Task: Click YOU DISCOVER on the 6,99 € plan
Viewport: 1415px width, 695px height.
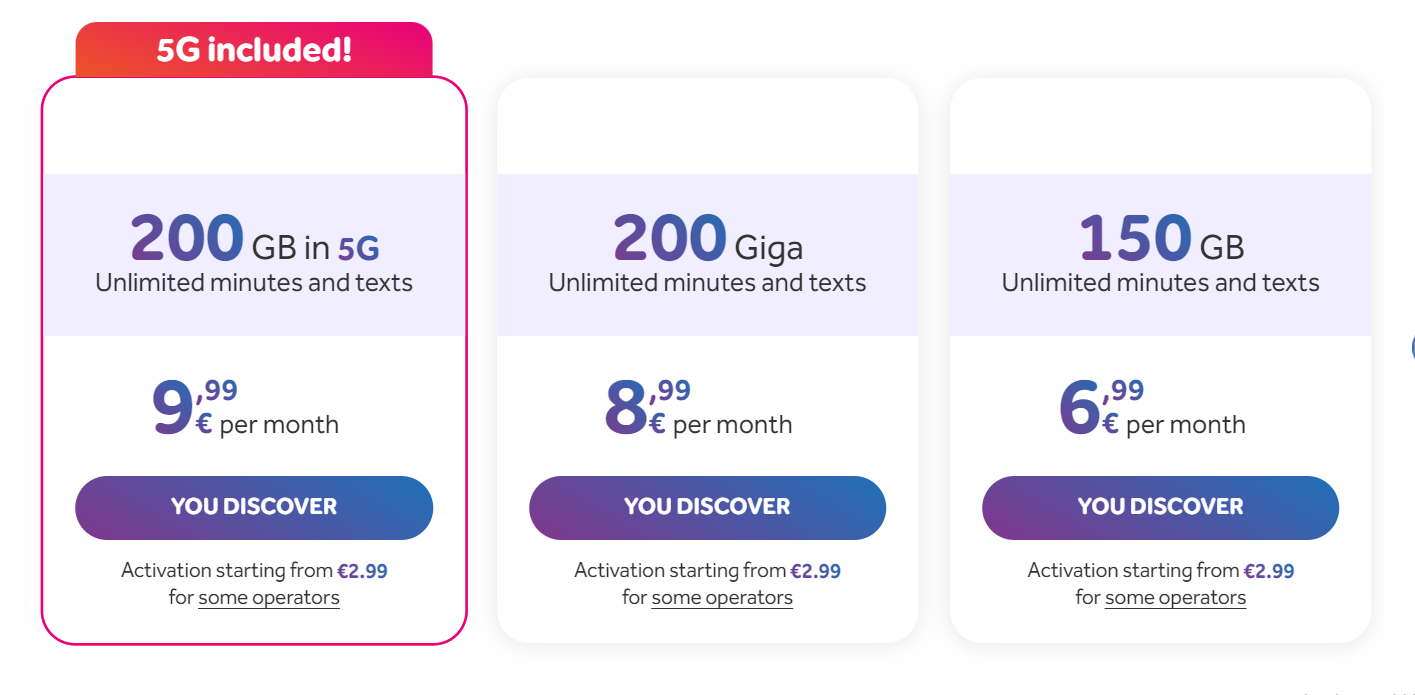Action: pyautogui.click(x=1160, y=508)
